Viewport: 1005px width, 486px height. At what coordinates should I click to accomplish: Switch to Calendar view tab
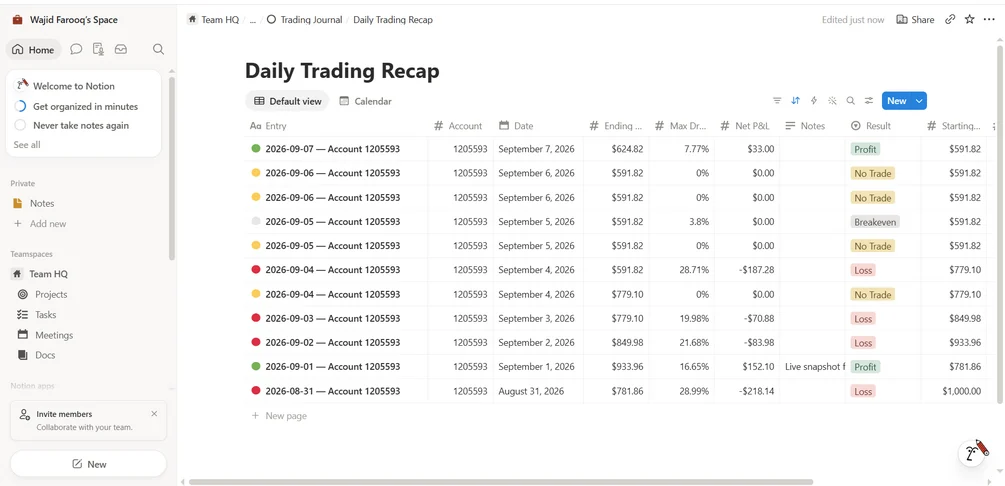[x=365, y=101]
